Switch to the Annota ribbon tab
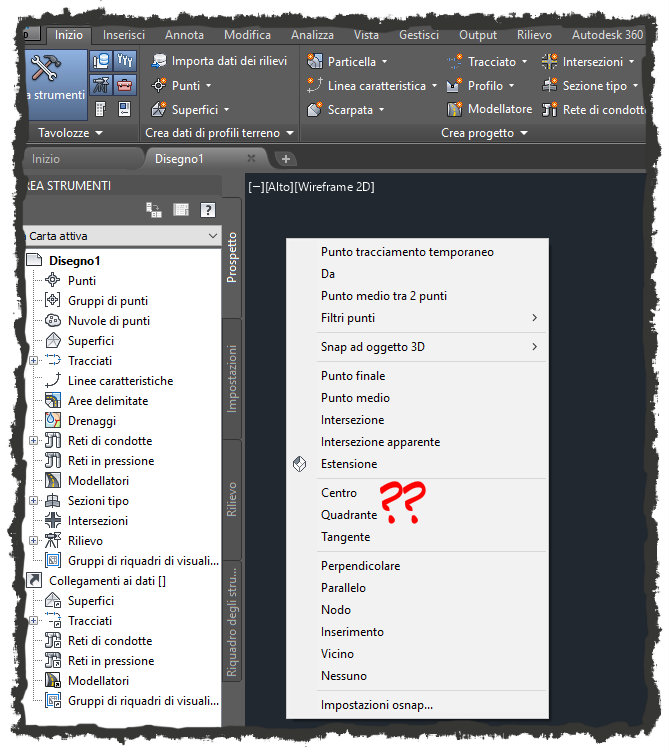 pos(184,35)
